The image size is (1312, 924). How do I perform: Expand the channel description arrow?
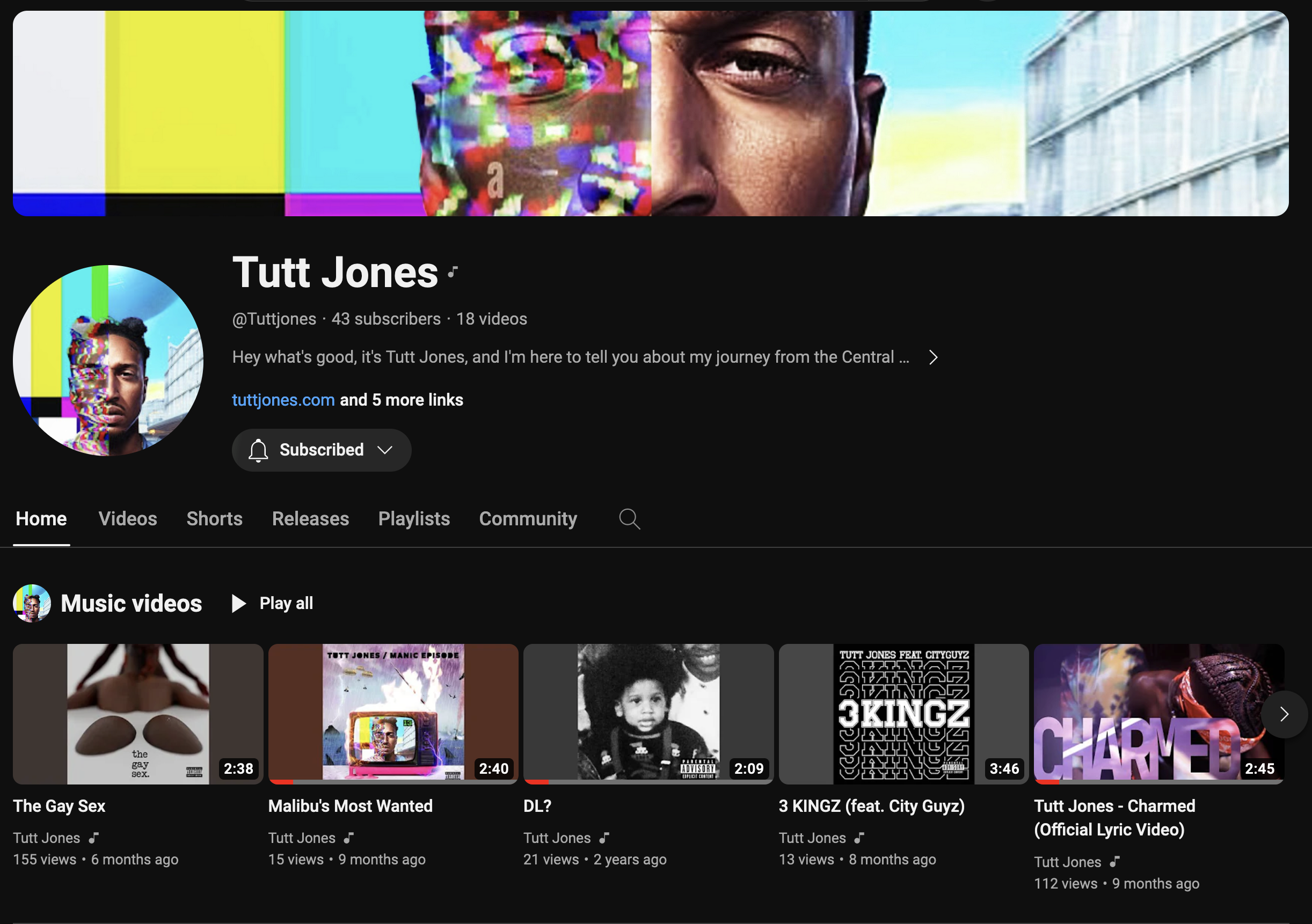point(933,357)
